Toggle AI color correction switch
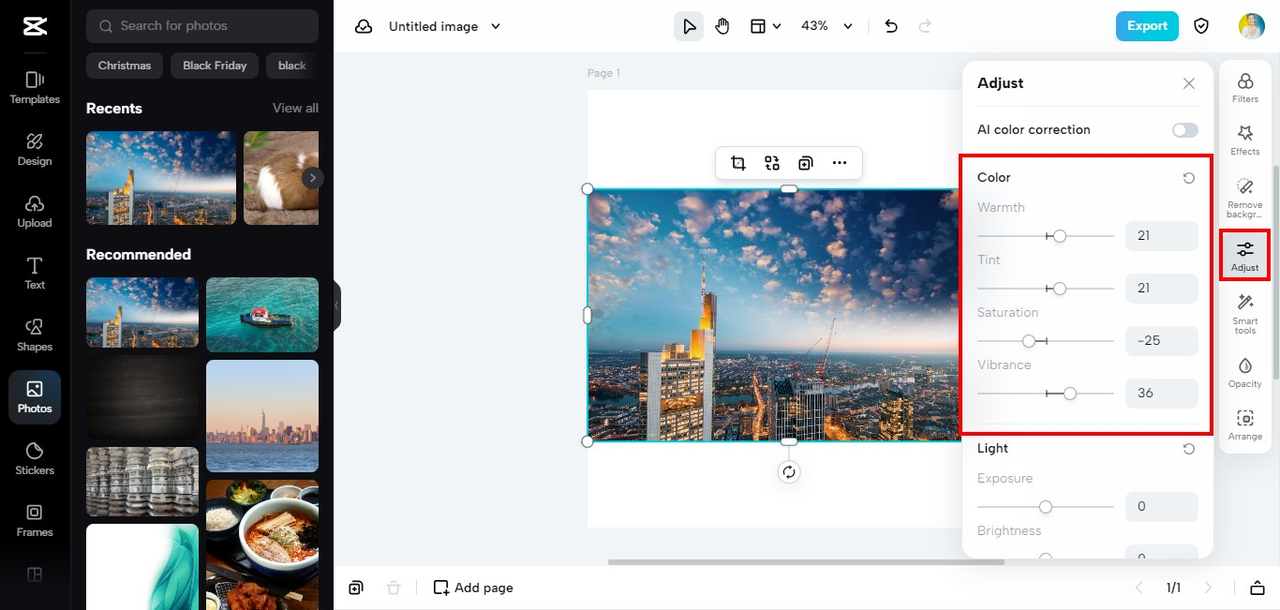The height and width of the screenshot is (610, 1280). (1185, 130)
